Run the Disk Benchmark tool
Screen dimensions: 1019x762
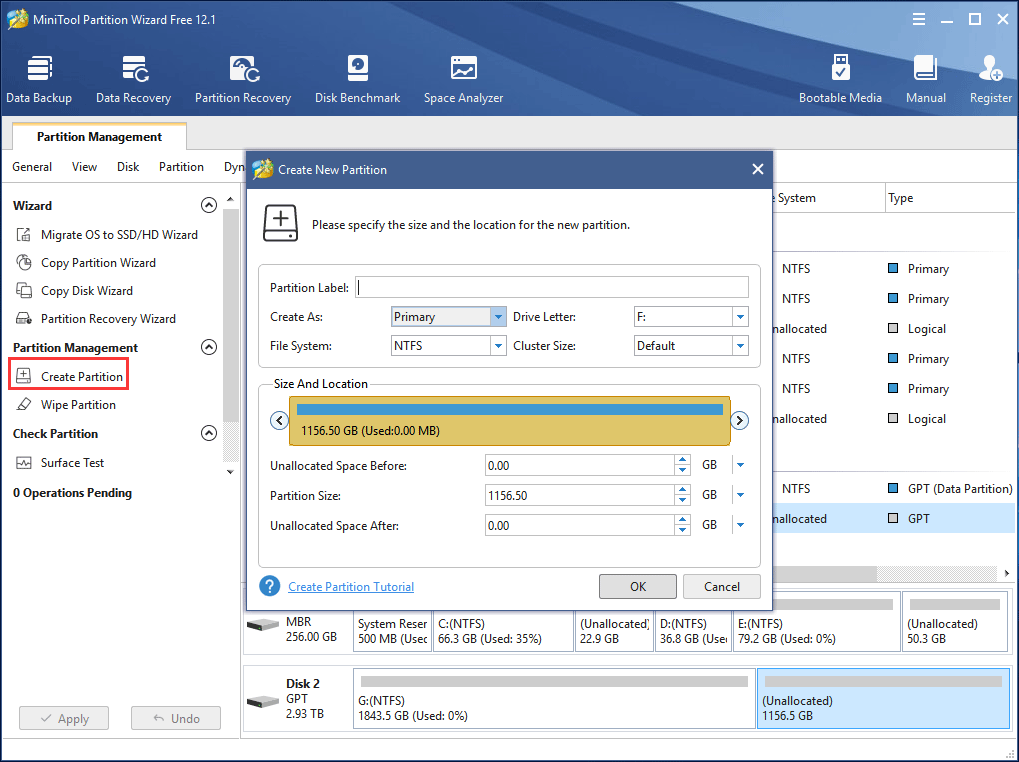pos(357,78)
